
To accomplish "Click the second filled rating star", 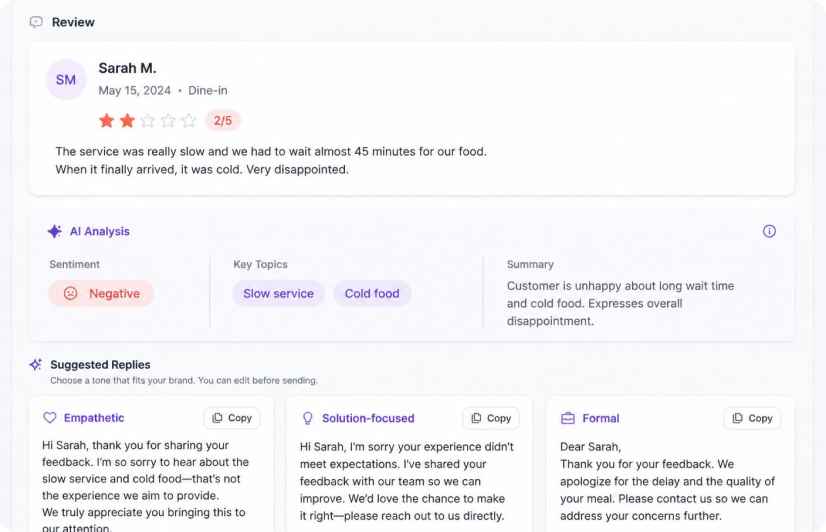I will coord(127,121).
